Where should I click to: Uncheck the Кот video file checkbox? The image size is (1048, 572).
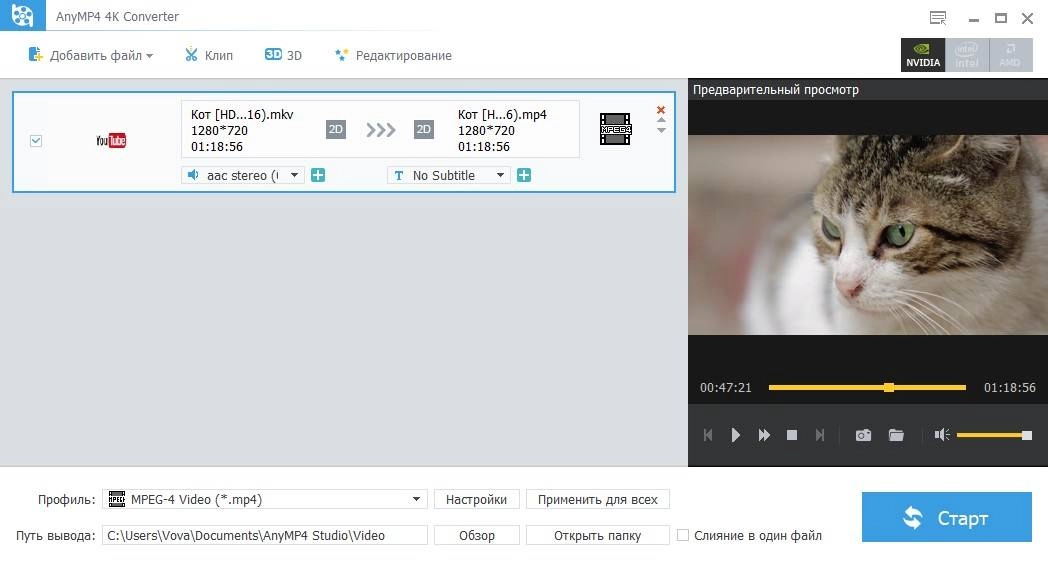[36, 141]
